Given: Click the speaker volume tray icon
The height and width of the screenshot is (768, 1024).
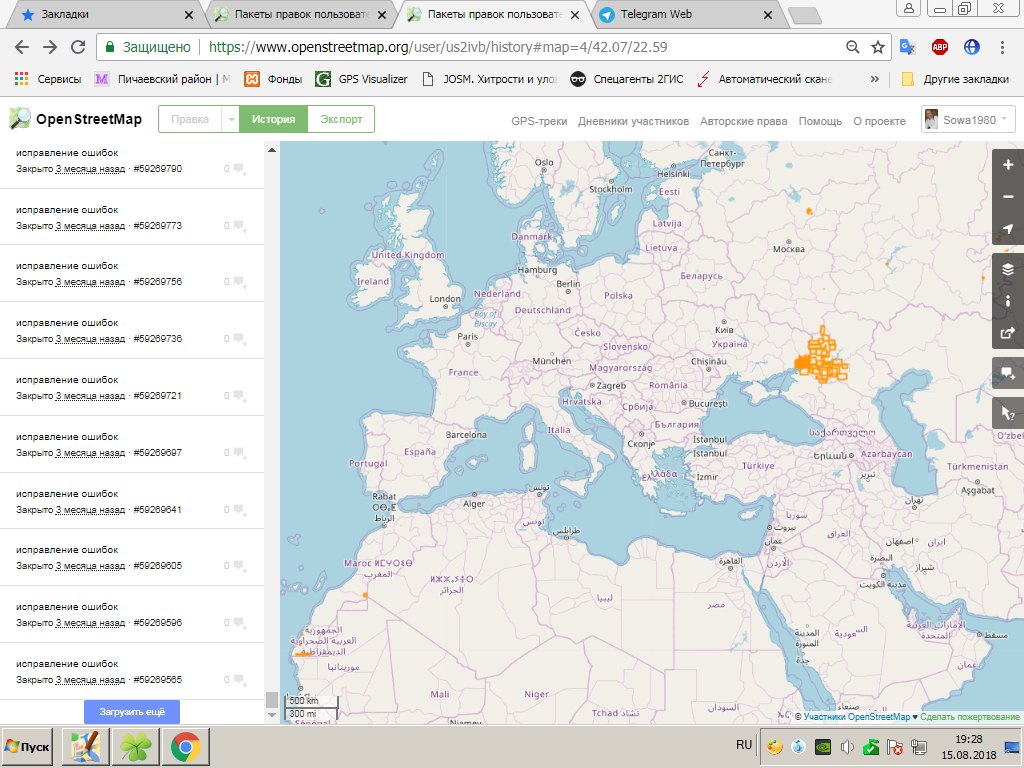Looking at the screenshot, I should point(847,747).
